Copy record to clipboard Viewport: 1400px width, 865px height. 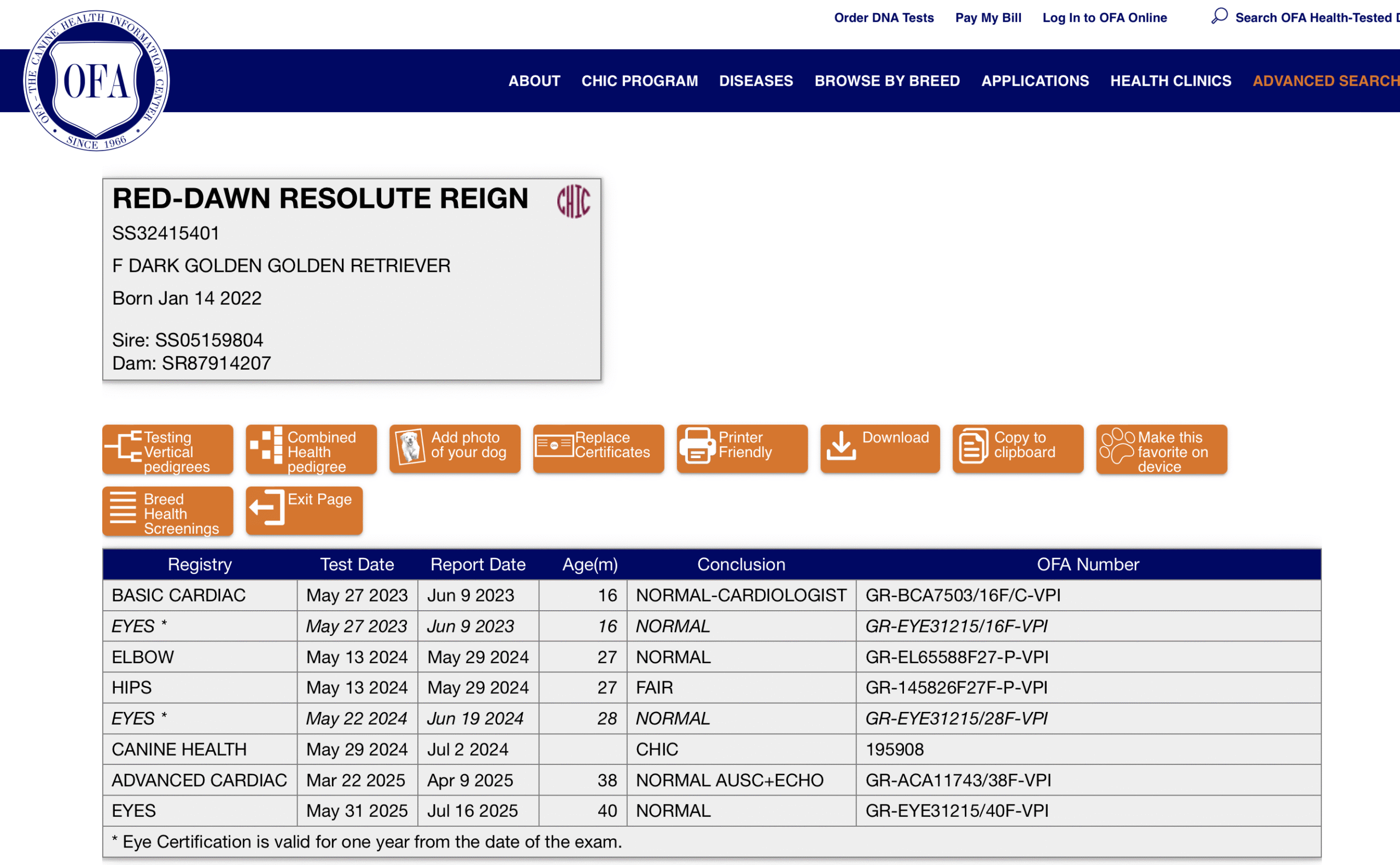tap(1017, 449)
